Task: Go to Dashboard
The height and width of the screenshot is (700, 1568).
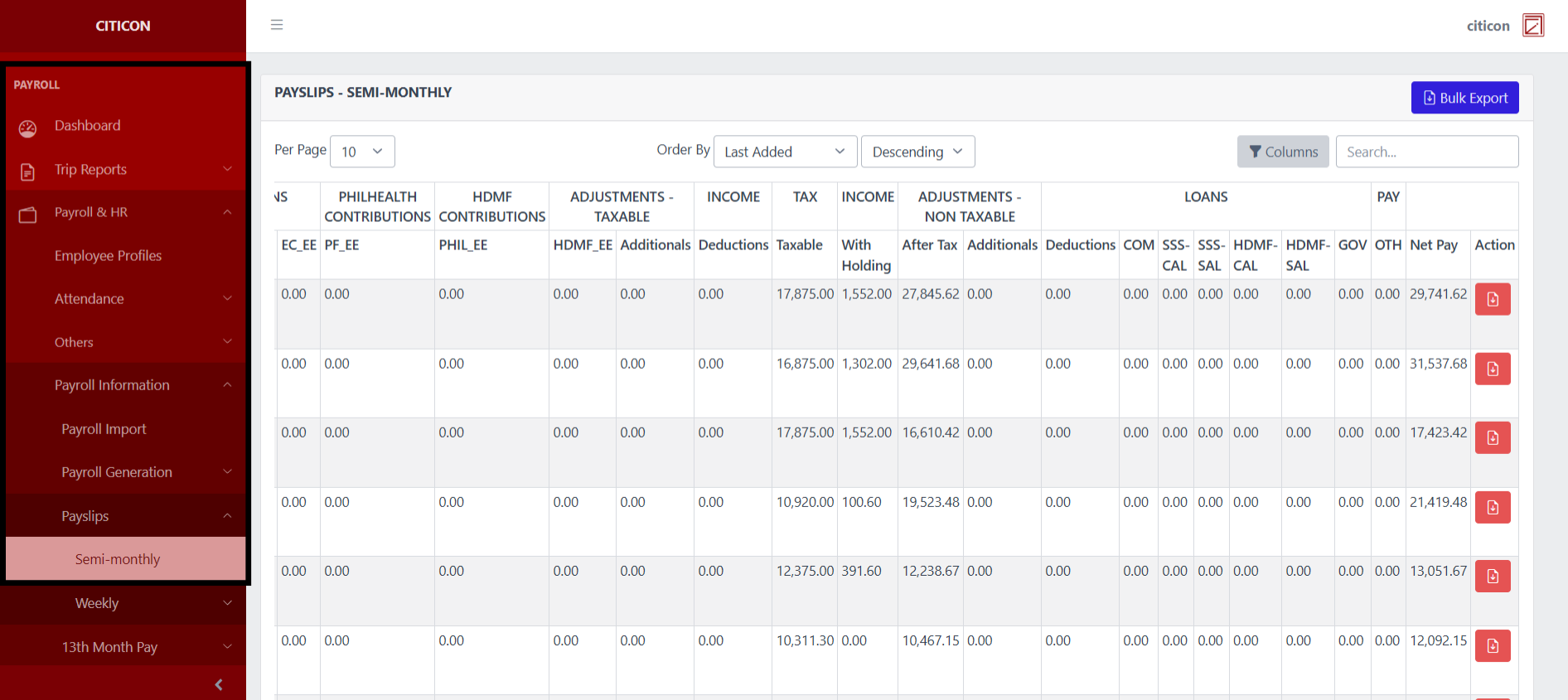Action: click(87, 126)
